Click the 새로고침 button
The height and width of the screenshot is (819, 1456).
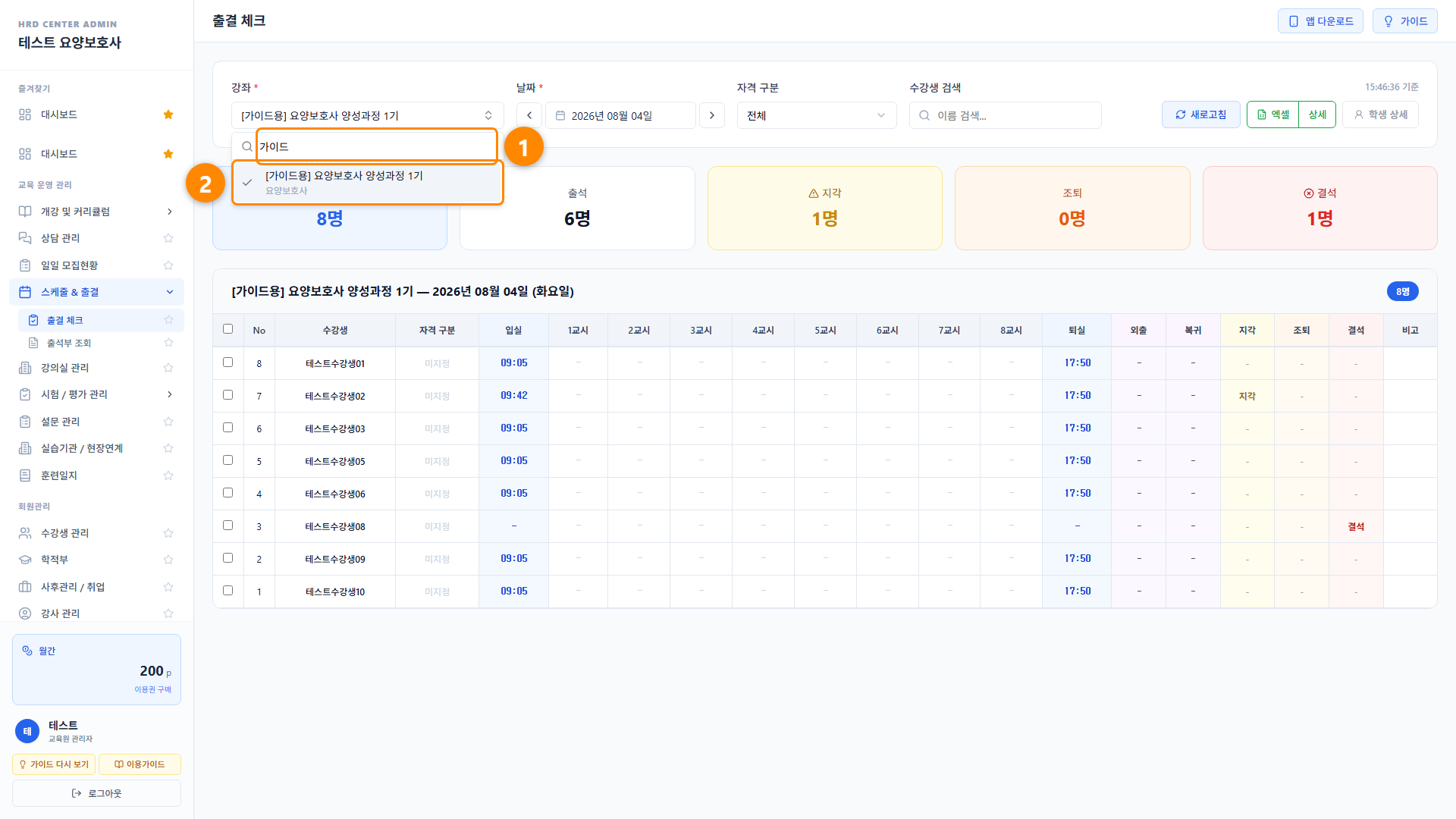coord(1201,115)
